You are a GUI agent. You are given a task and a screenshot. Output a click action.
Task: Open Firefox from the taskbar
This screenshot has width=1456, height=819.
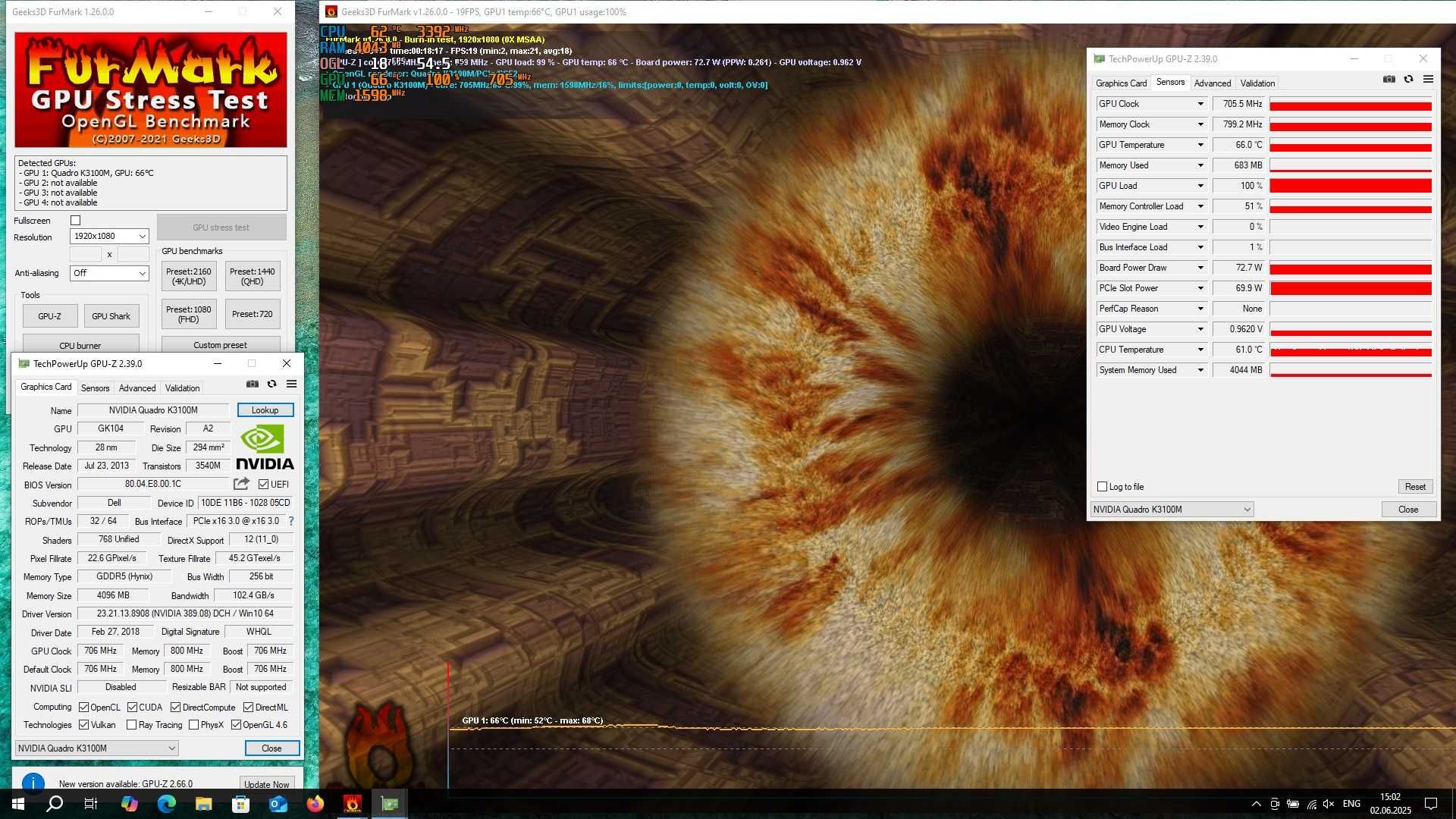(x=315, y=804)
